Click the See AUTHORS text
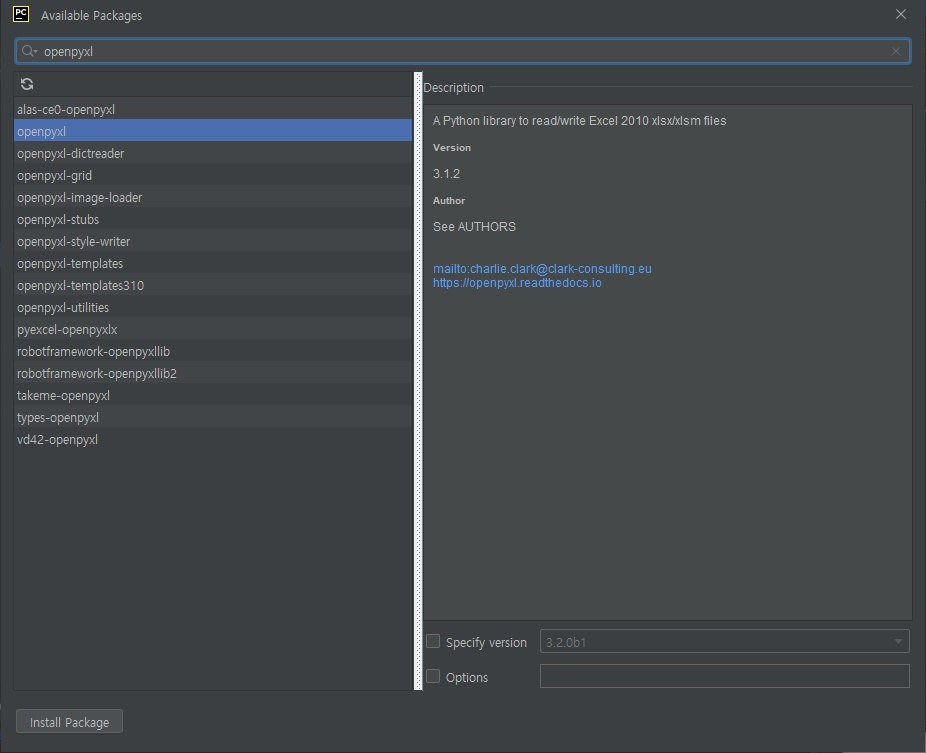The image size is (926, 753). click(474, 227)
